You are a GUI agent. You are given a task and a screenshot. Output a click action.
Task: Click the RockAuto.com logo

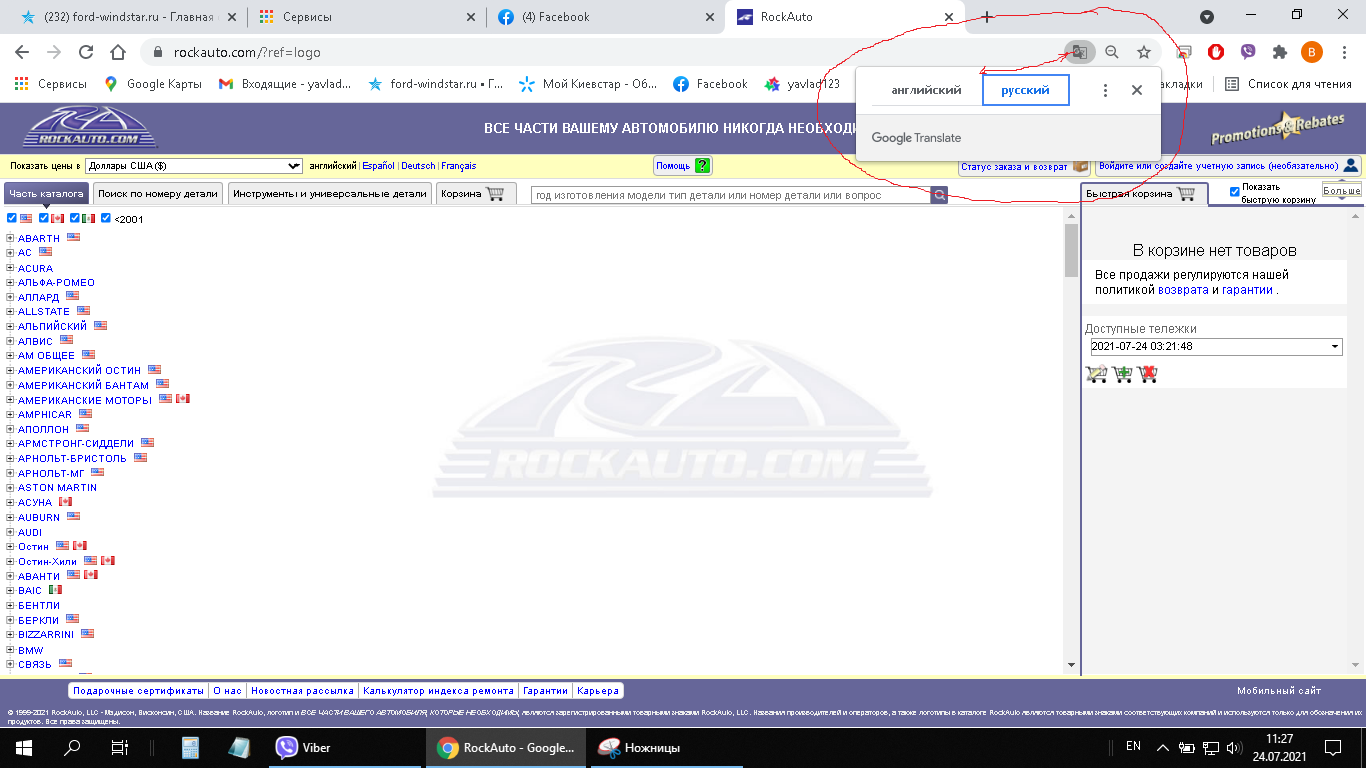(91, 128)
